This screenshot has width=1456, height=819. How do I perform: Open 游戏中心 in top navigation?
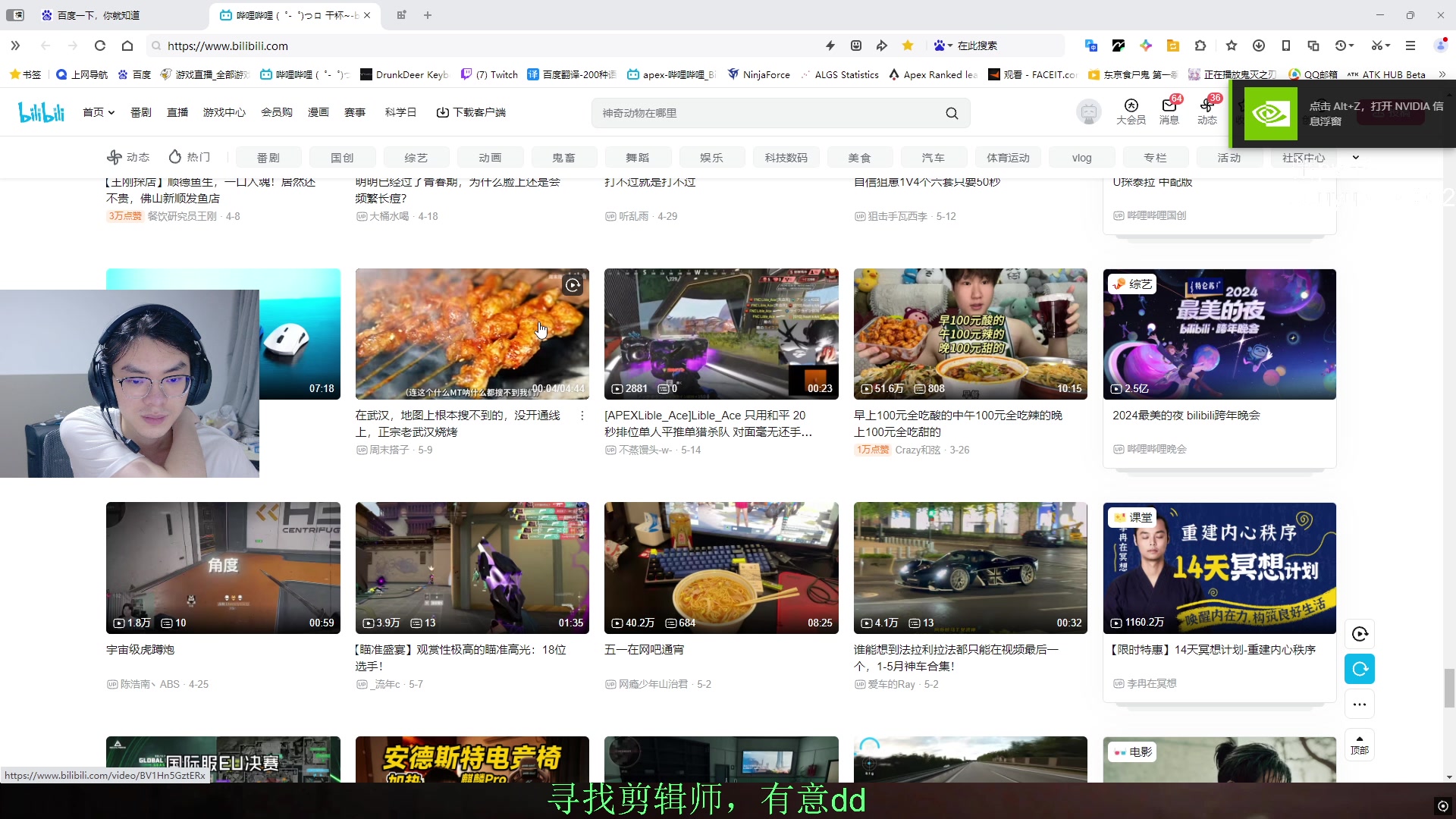click(224, 112)
